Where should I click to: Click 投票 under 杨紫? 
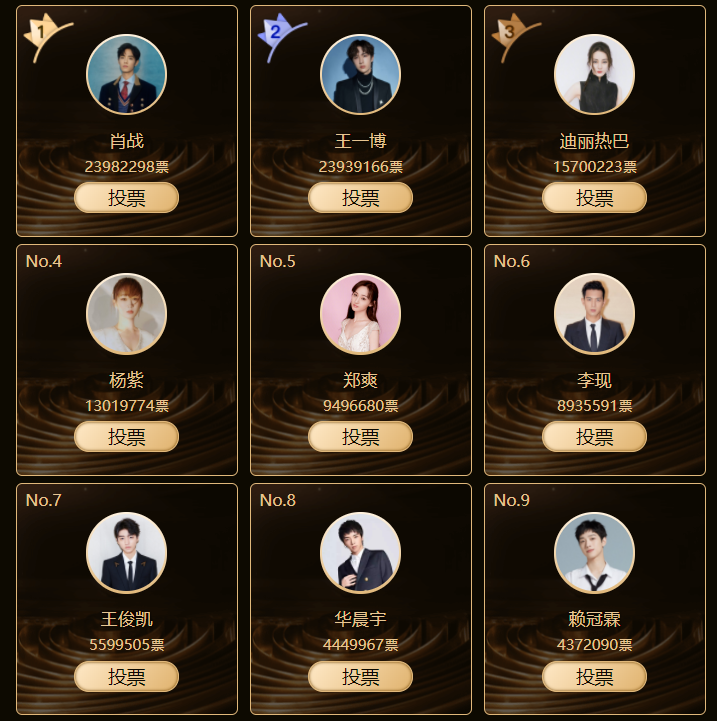click(x=126, y=437)
